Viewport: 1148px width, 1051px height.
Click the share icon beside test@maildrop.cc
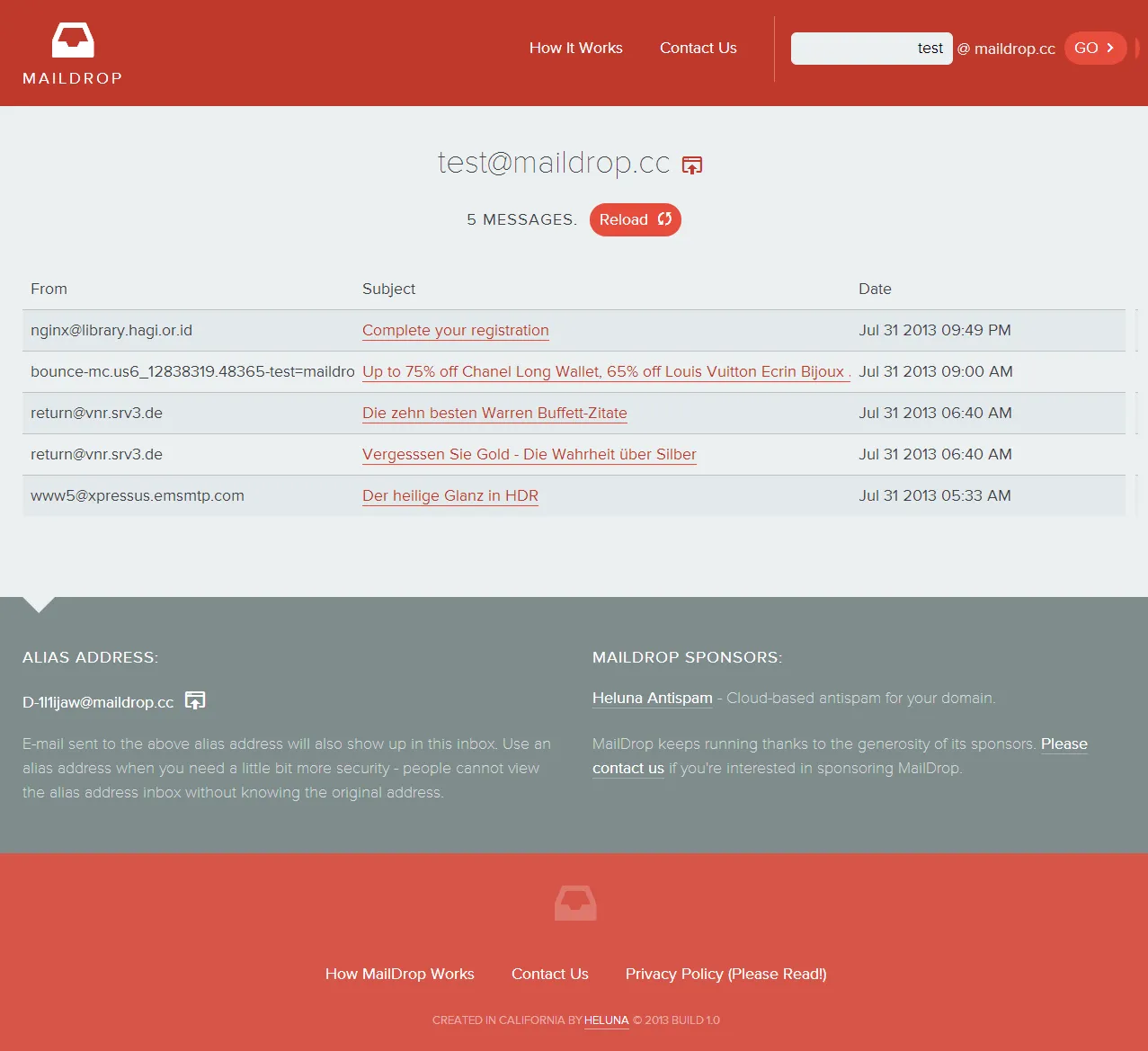[691, 165]
